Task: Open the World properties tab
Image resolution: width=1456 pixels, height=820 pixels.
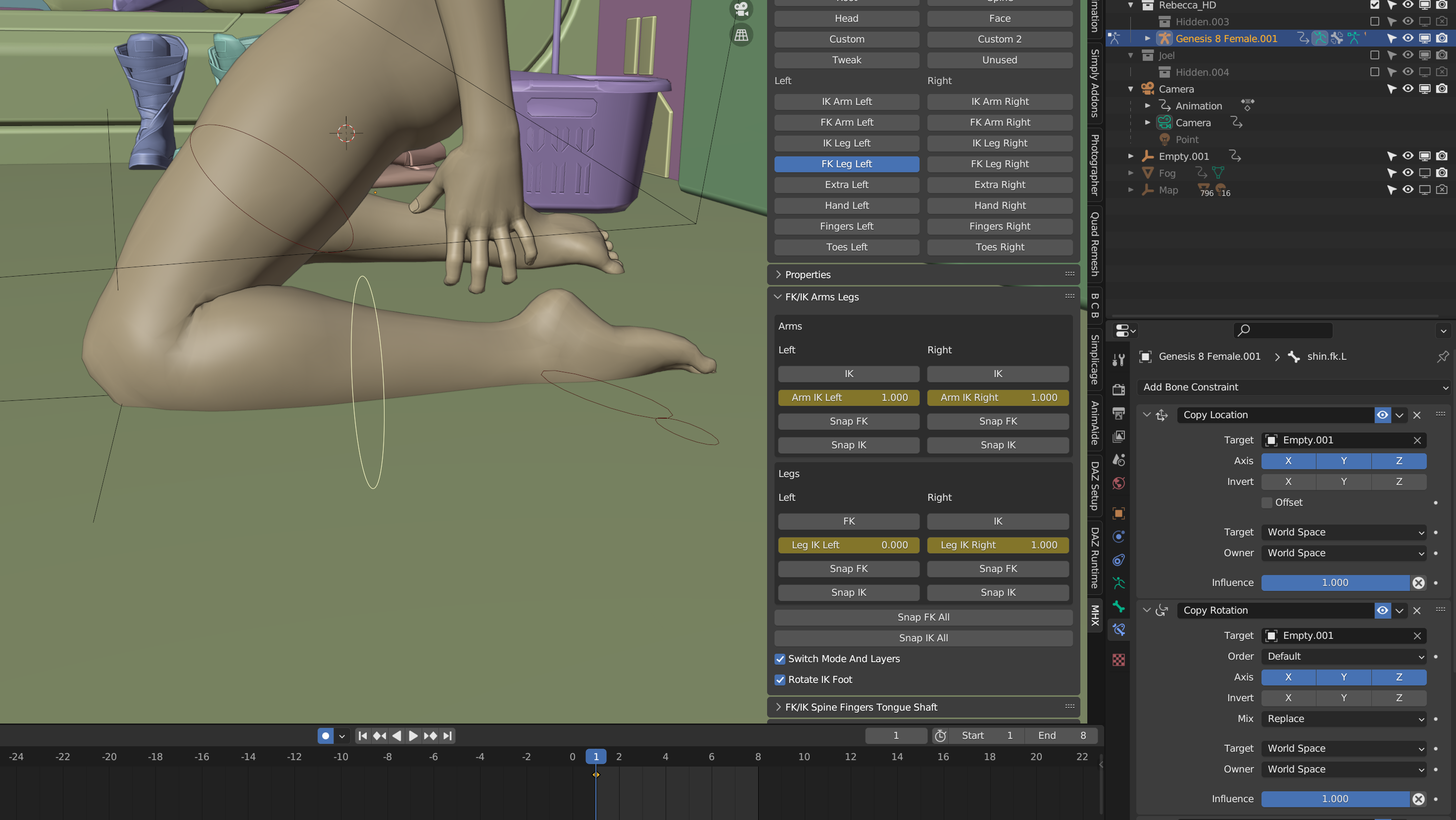Action: (1118, 483)
